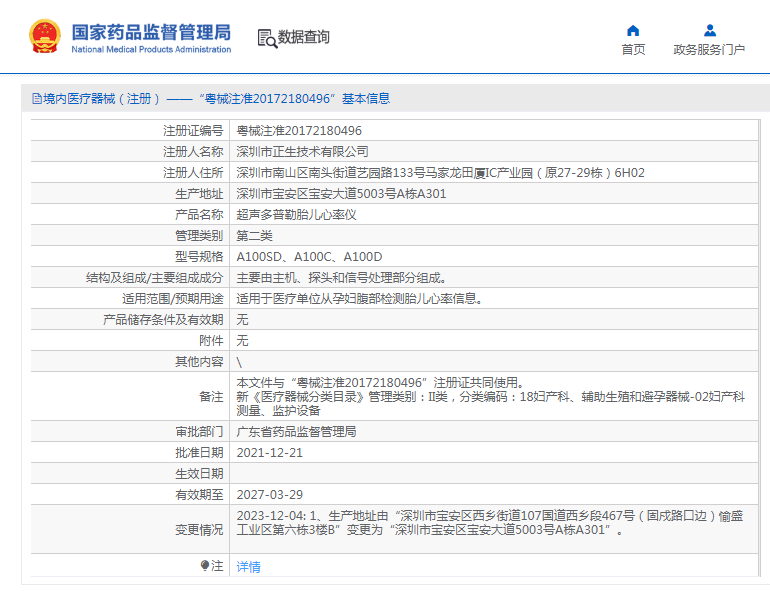The width and height of the screenshot is (770, 593).
Task: Select approval department 广东省药品监督管理局
Action: (x=297, y=432)
